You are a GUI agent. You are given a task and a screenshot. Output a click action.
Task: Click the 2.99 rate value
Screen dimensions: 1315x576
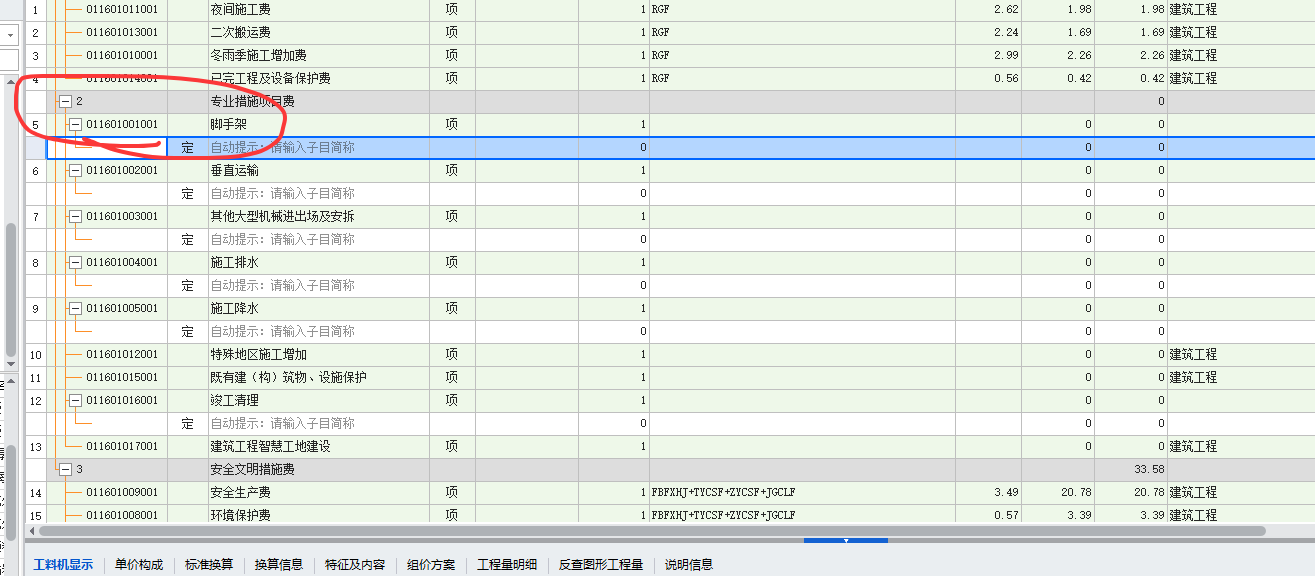1006,55
